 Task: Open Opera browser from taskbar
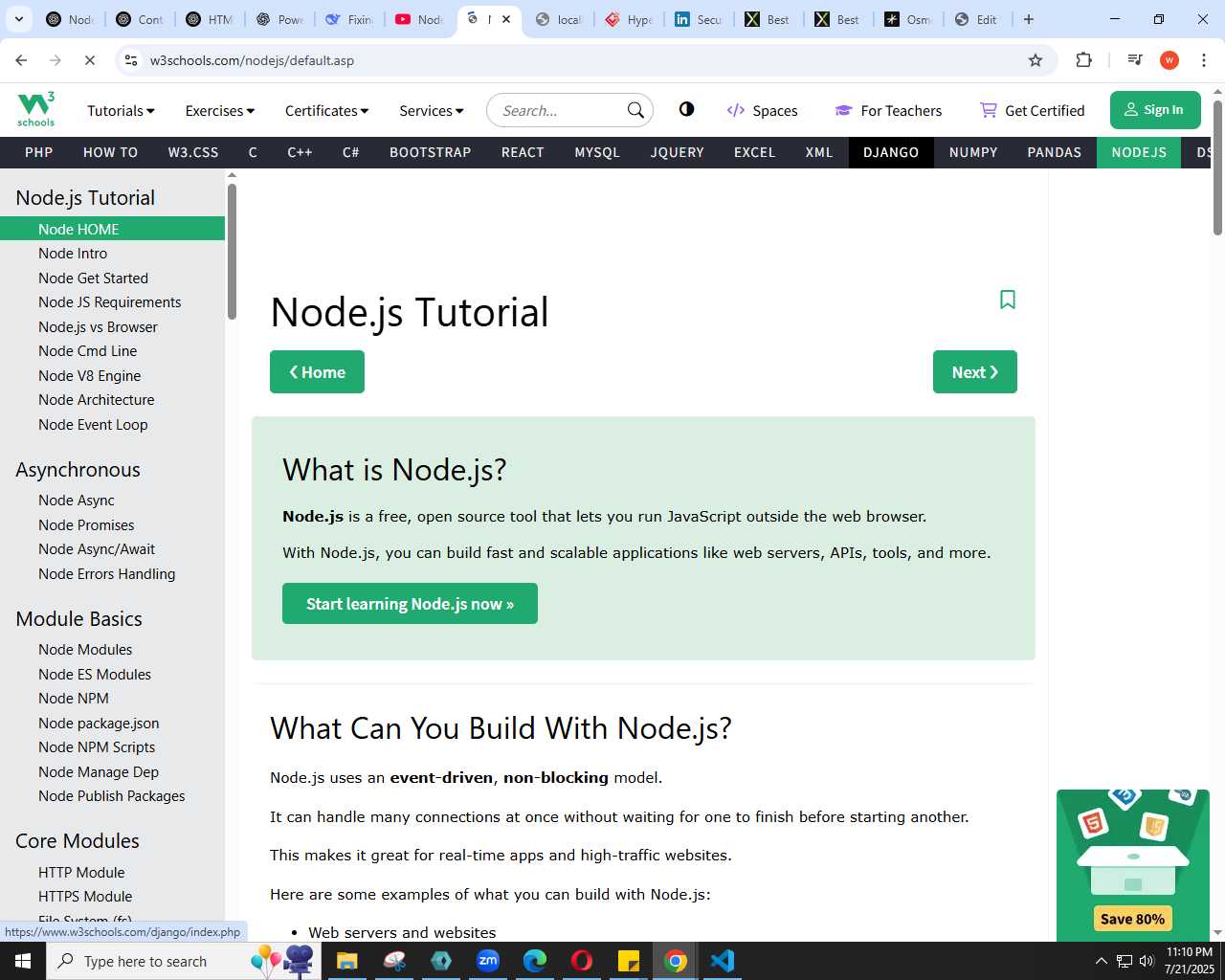(582, 961)
